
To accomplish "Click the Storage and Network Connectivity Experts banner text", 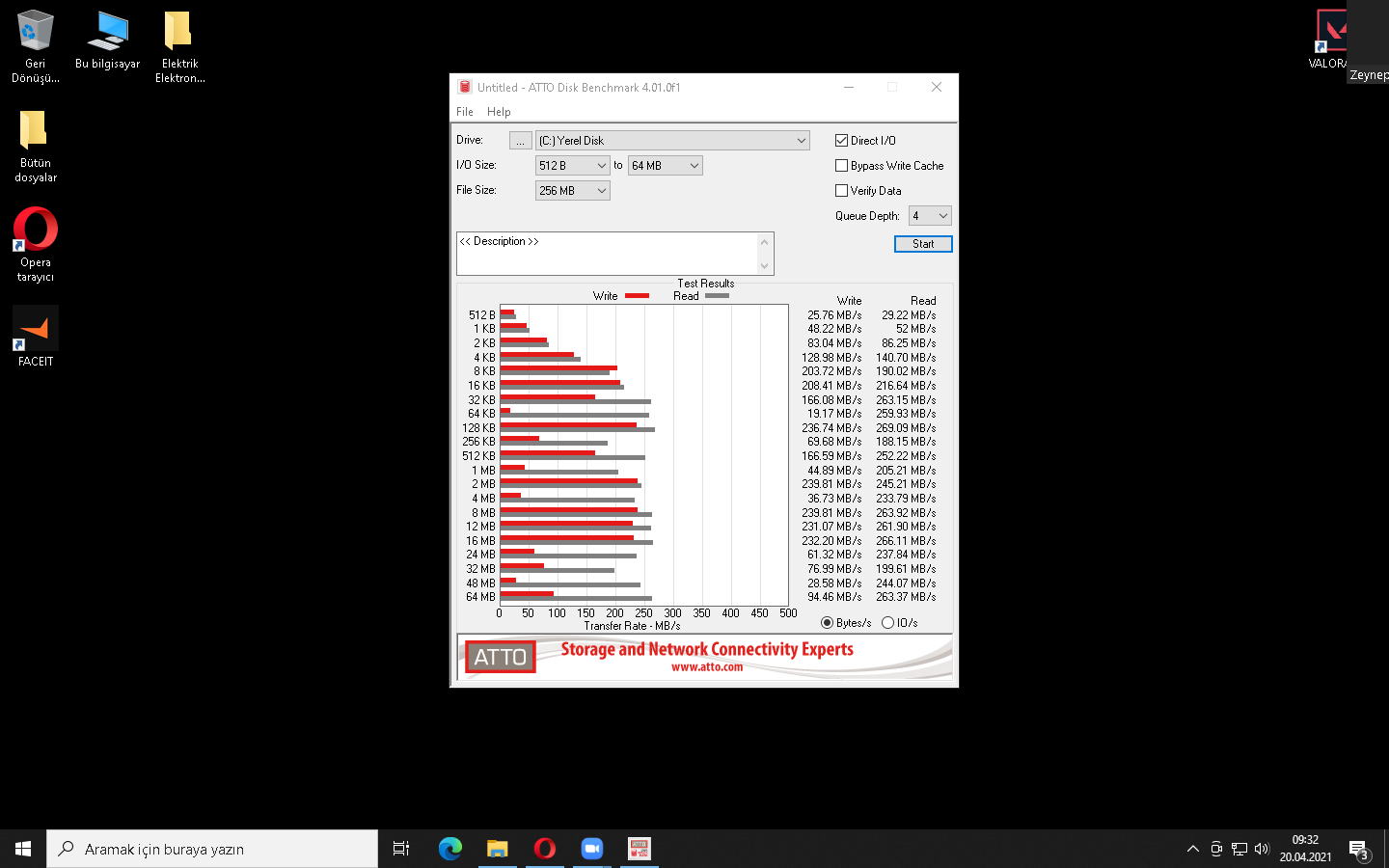I will click(707, 649).
